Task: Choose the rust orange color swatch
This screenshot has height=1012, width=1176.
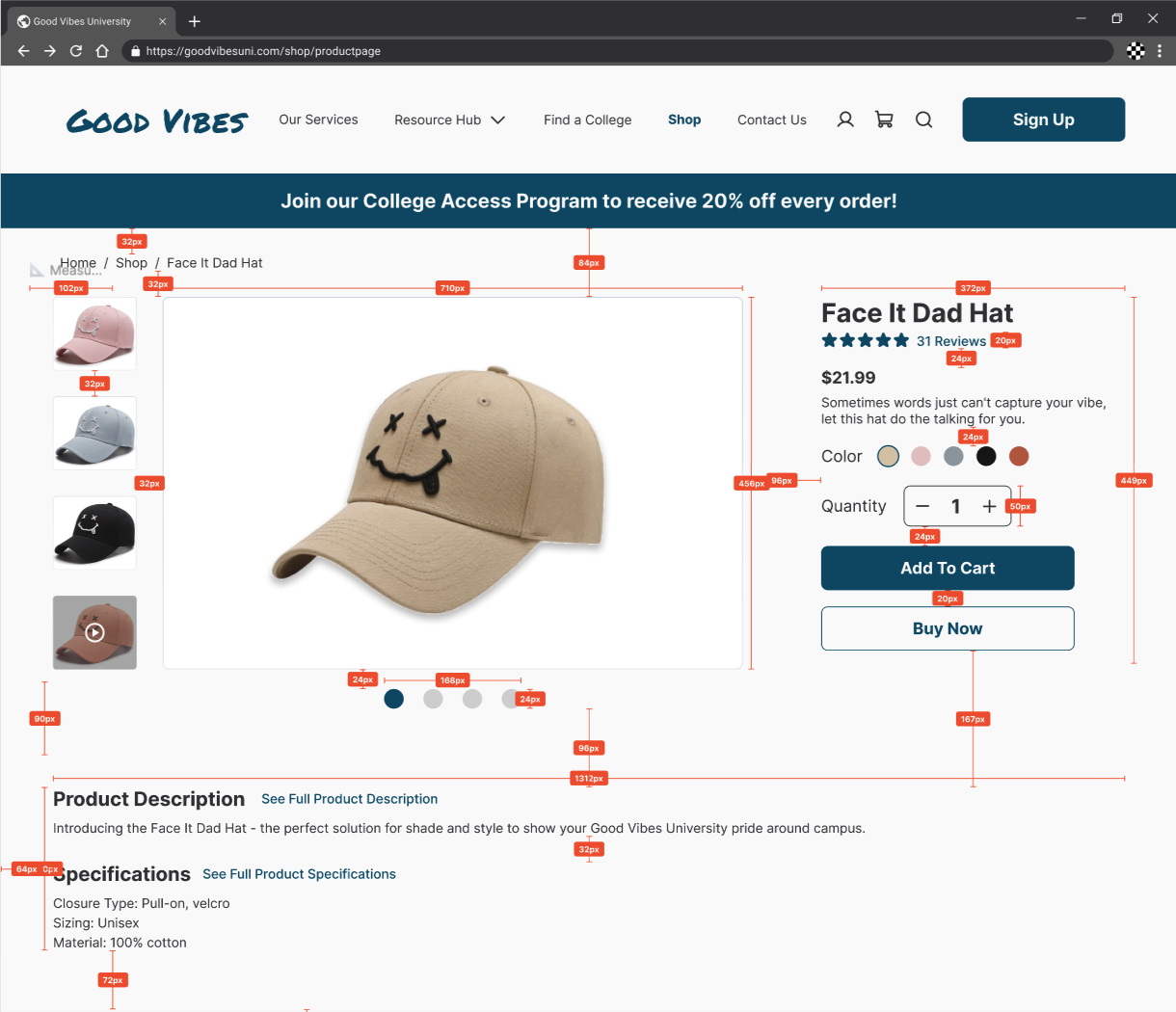Action: pyautogui.click(x=1019, y=456)
